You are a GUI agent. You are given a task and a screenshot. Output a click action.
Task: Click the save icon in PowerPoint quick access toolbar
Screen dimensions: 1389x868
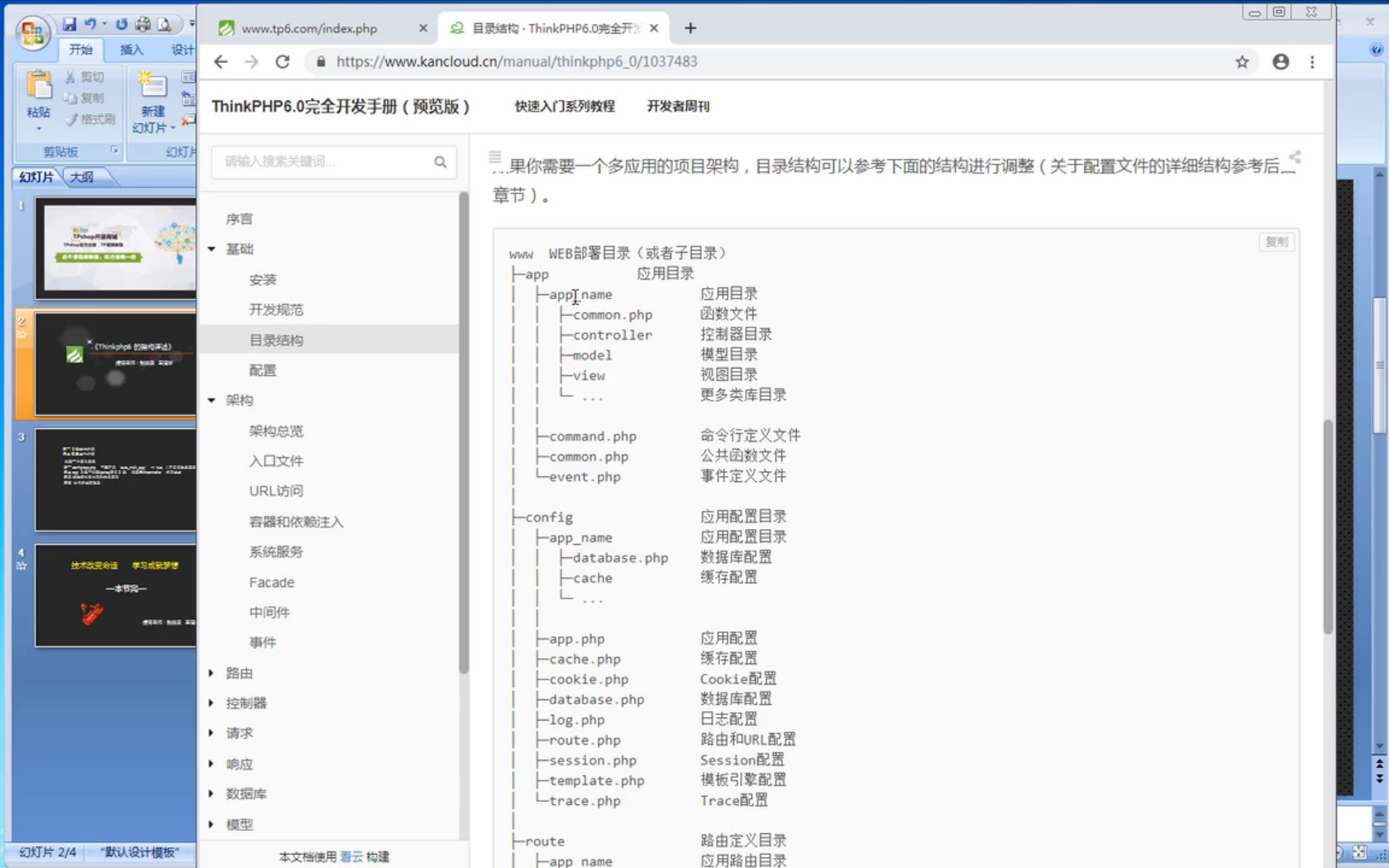pos(69,24)
